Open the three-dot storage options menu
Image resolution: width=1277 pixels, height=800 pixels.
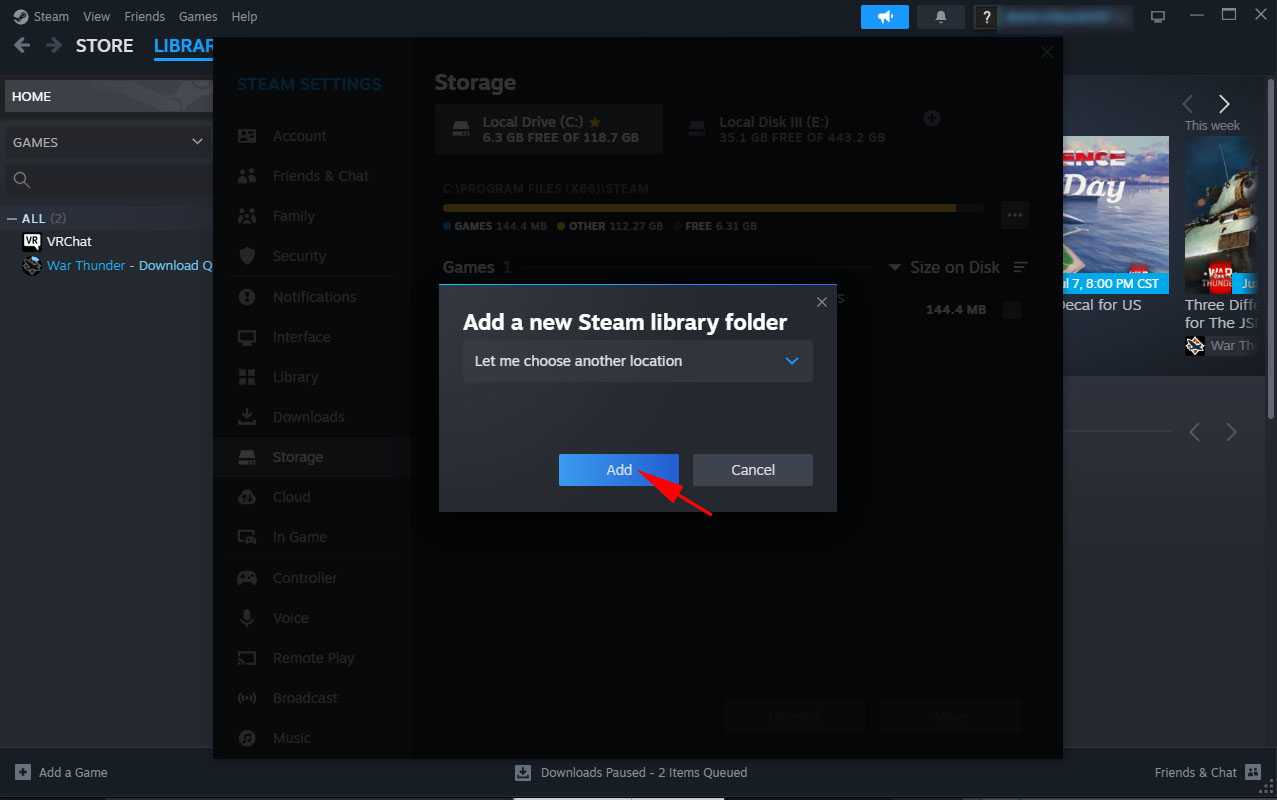[x=1015, y=214]
